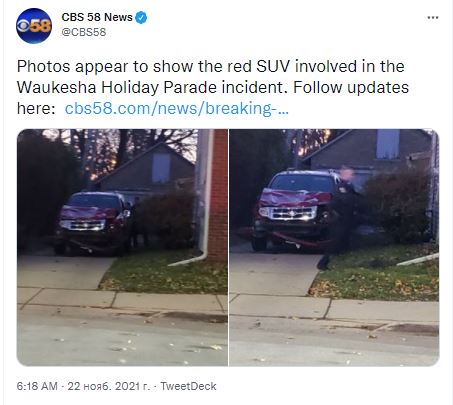Click the TweetDeck source label
This screenshot has width=453, height=405.
pos(188,386)
